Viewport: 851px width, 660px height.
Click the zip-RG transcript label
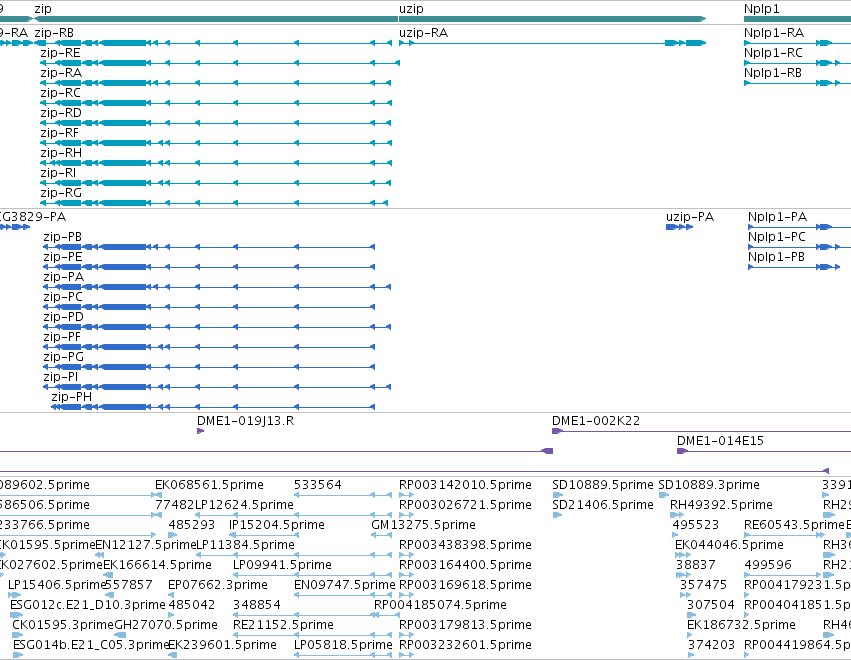click(61, 193)
